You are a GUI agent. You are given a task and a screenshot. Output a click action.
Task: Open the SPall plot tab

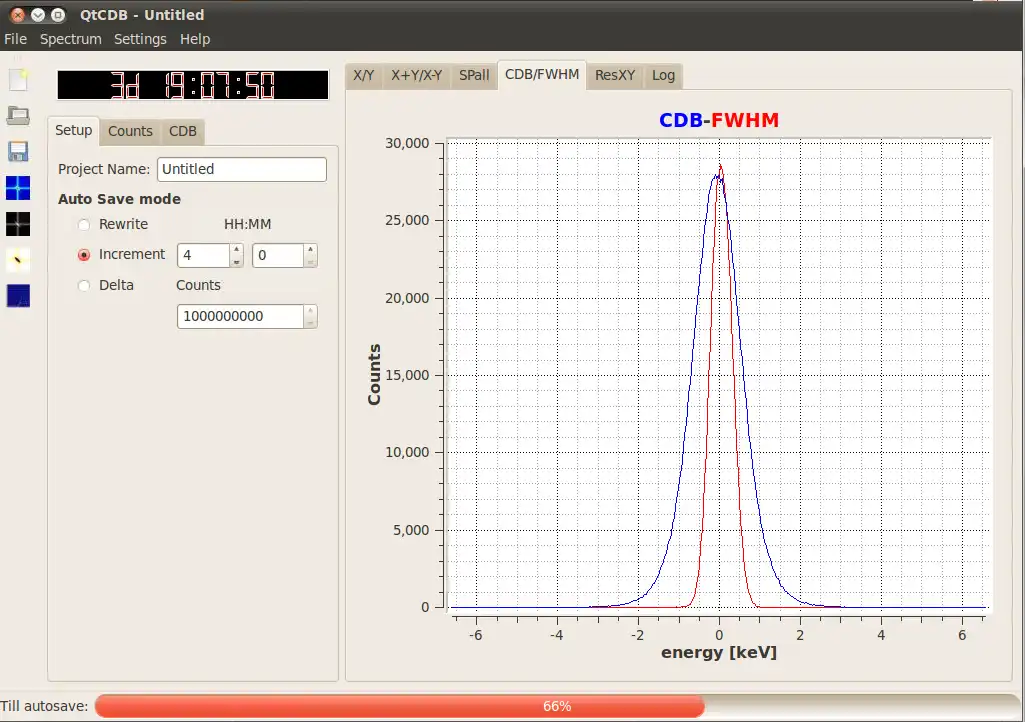(474, 75)
